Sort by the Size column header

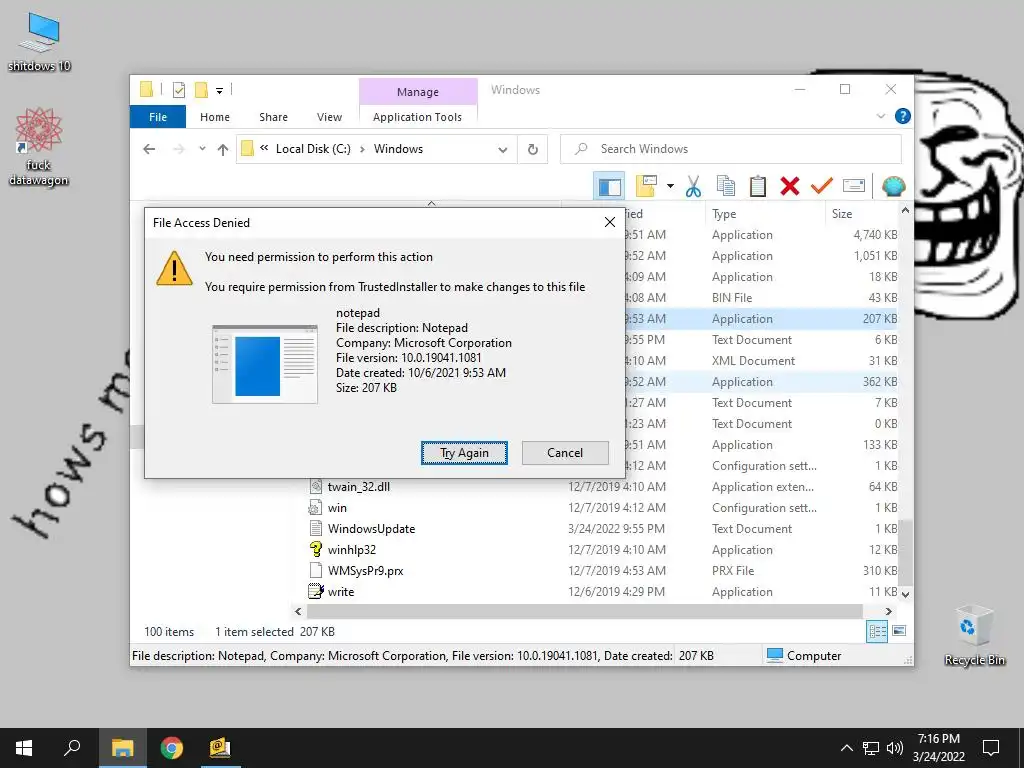[842, 214]
